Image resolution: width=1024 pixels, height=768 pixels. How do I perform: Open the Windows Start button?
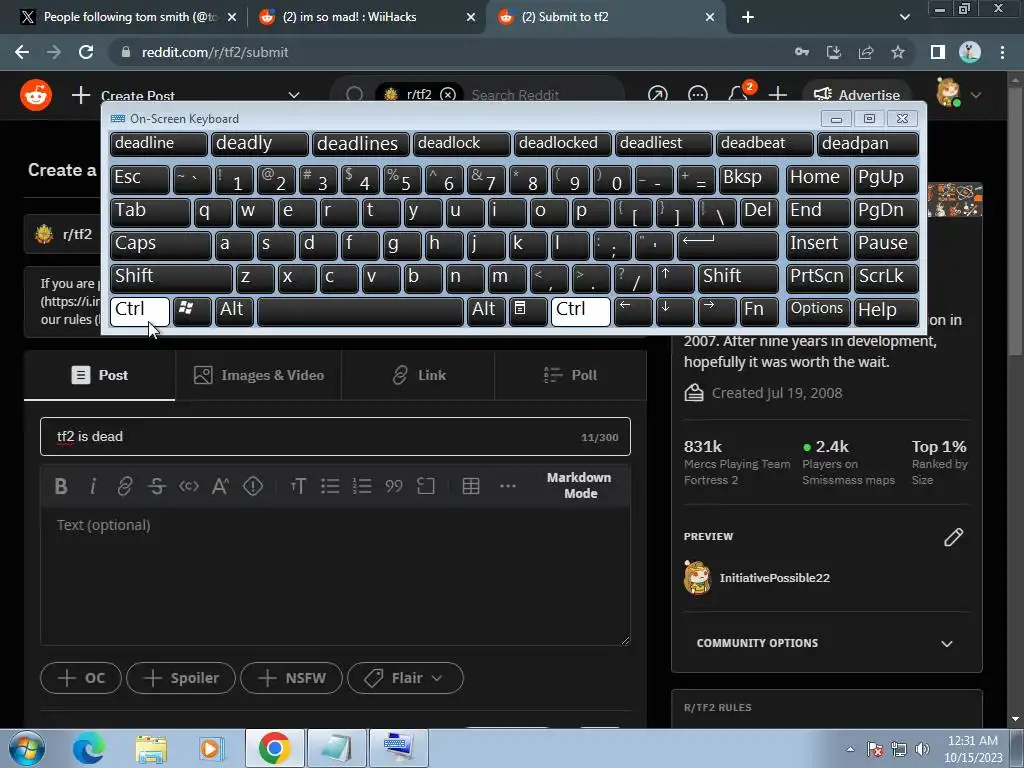(x=27, y=748)
